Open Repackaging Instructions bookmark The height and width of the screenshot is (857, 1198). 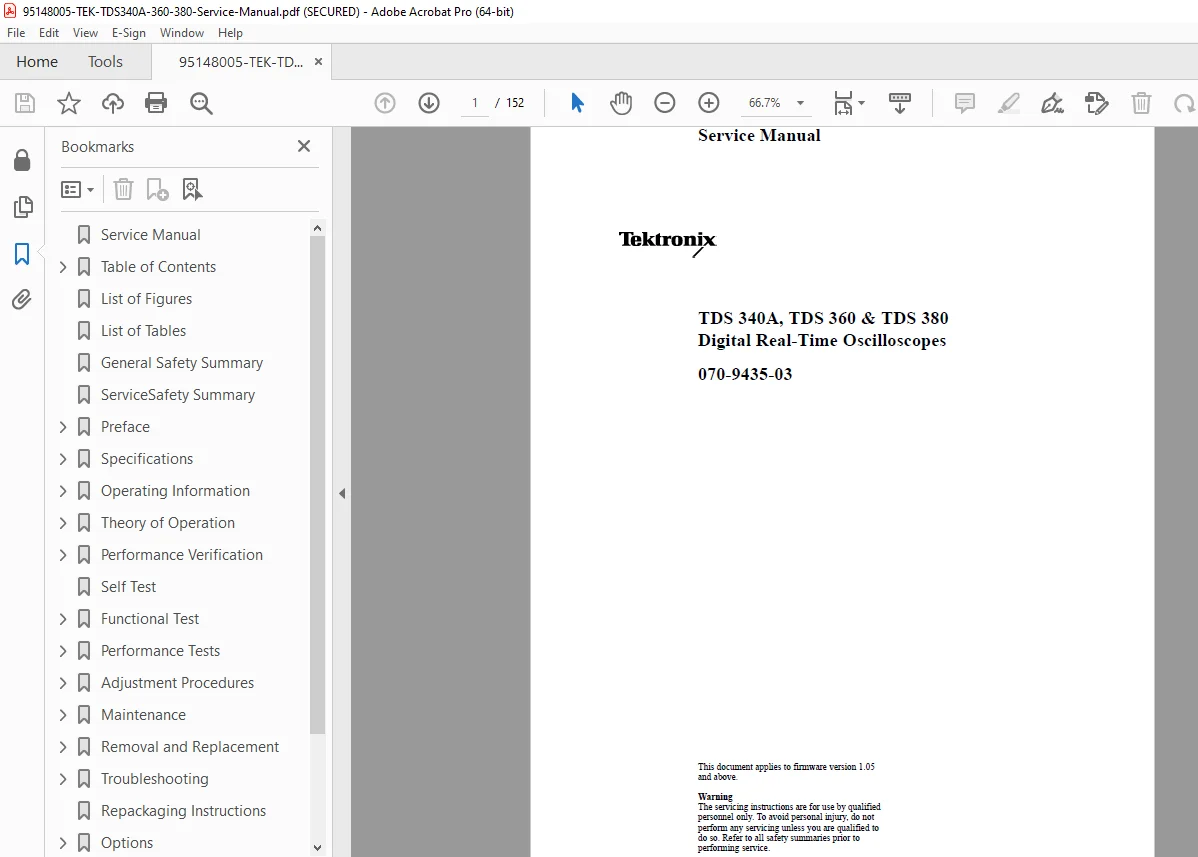183,811
